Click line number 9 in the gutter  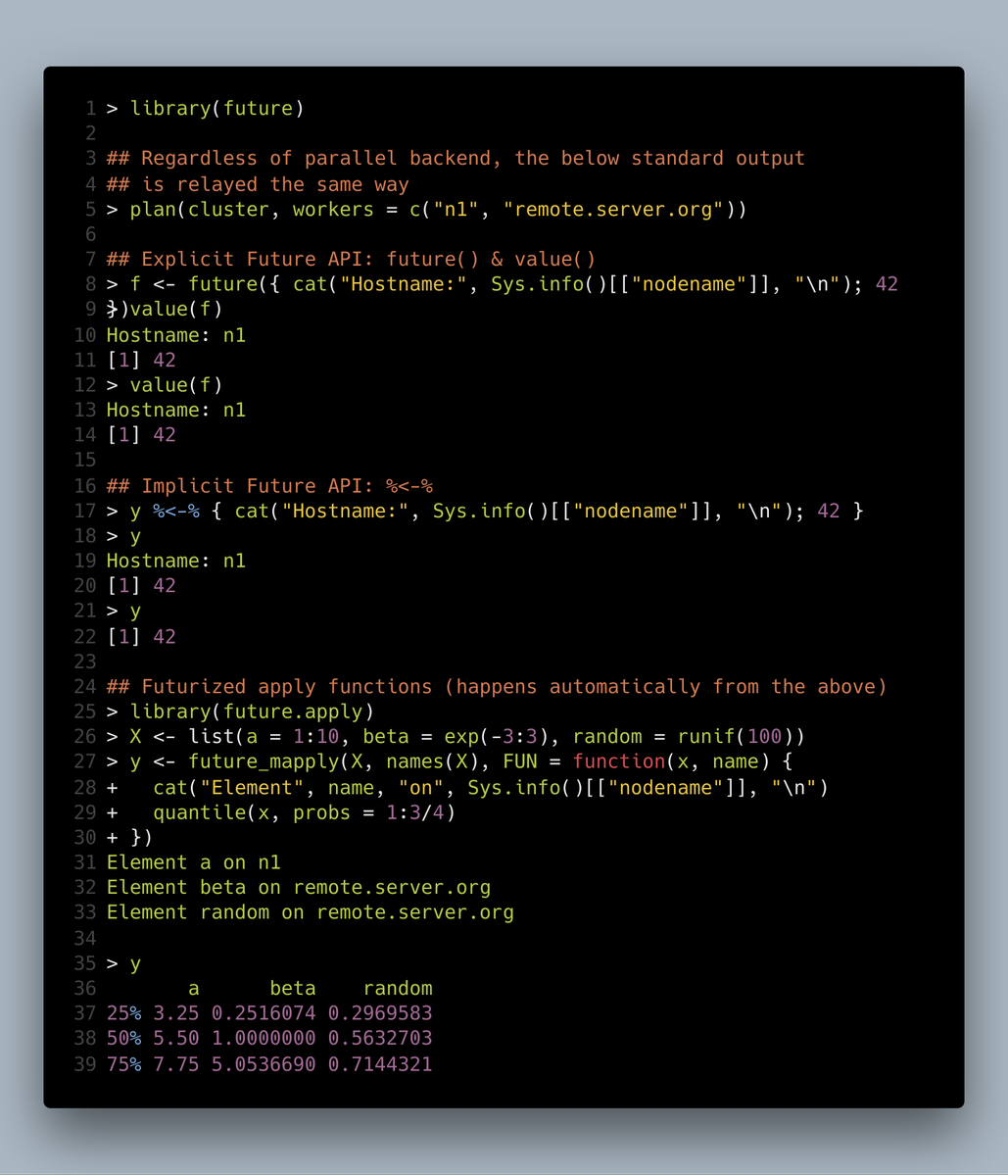[x=91, y=310]
